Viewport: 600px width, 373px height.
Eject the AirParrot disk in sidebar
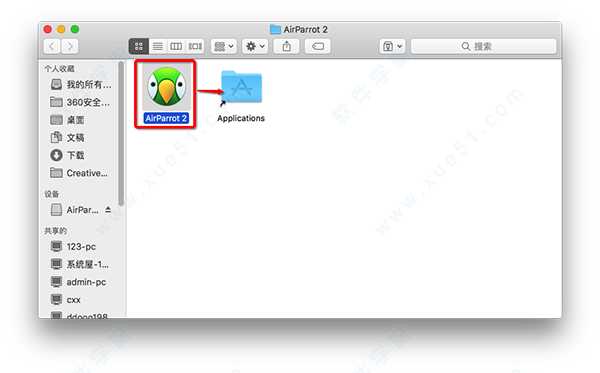click(108, 210)
